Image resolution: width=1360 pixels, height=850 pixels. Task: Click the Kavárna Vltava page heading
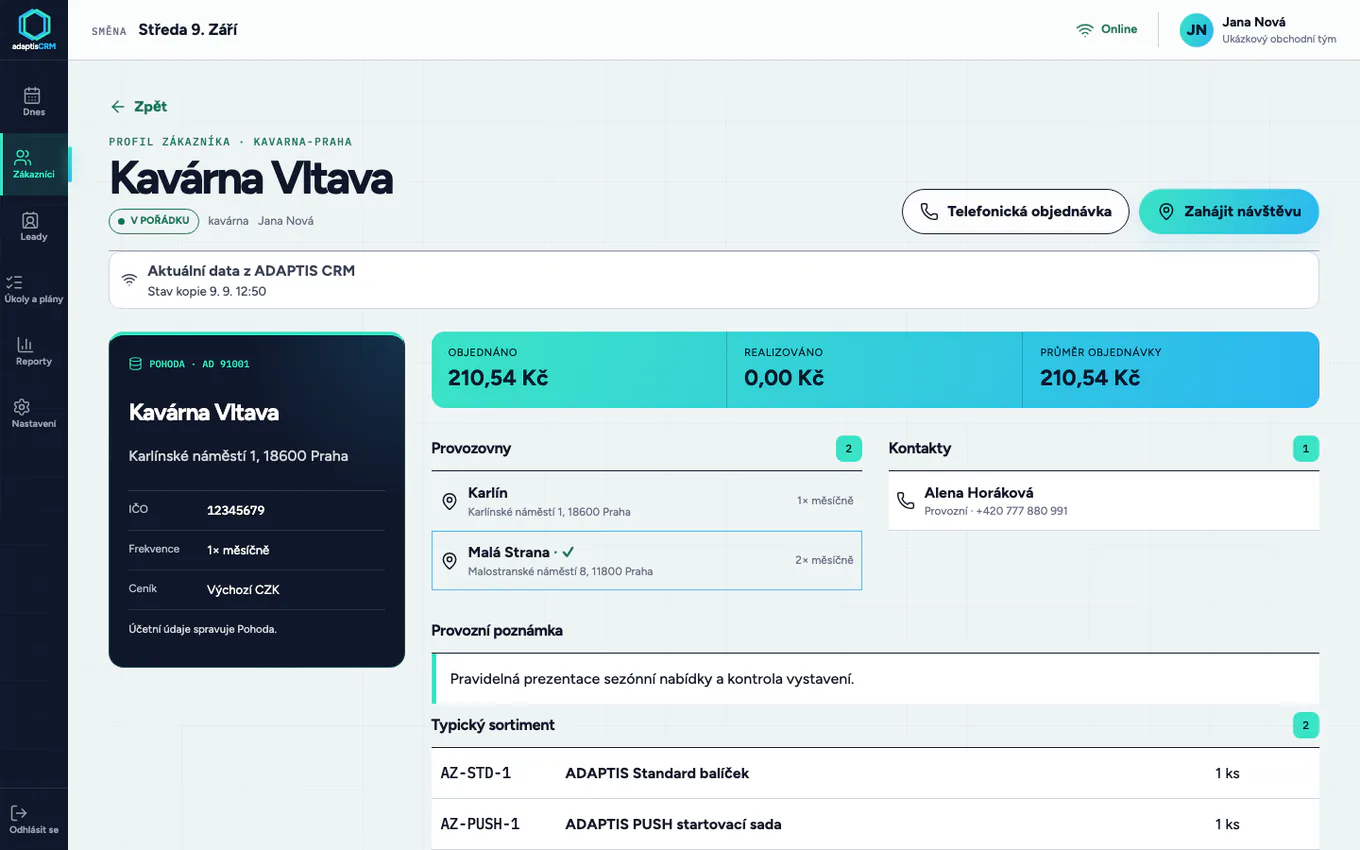click(251, 179)
